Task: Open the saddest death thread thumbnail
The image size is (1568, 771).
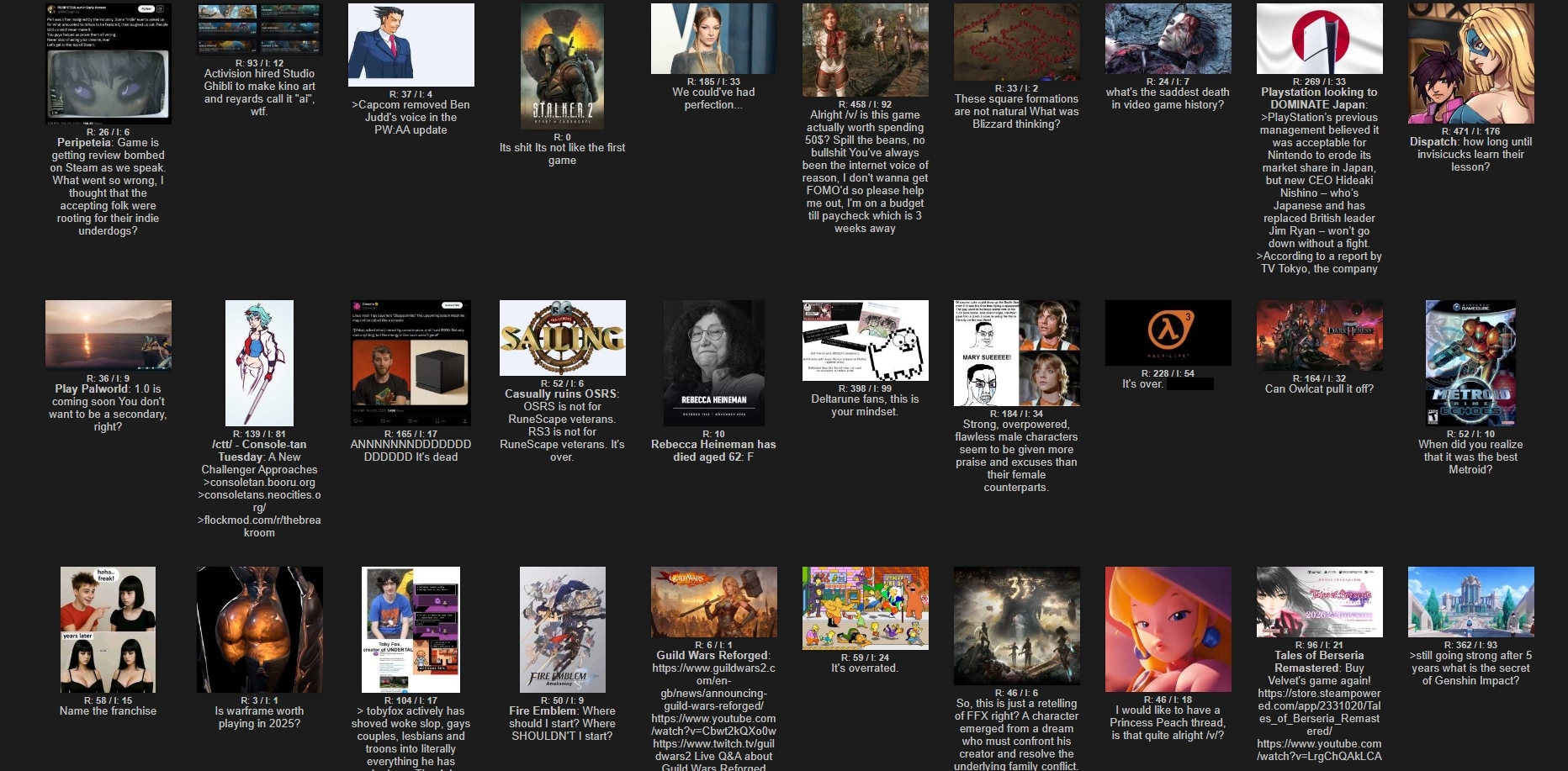Action: 1168,39
